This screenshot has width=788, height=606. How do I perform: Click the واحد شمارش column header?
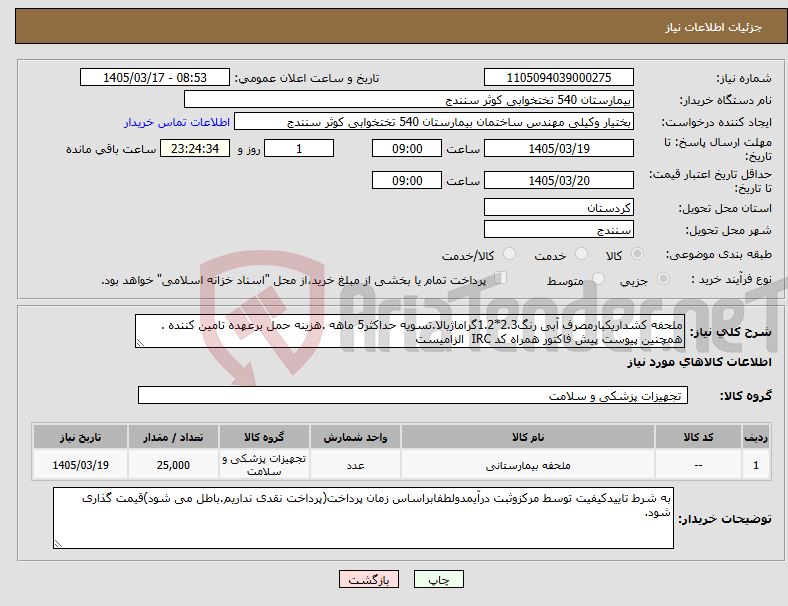coord(355,437)
